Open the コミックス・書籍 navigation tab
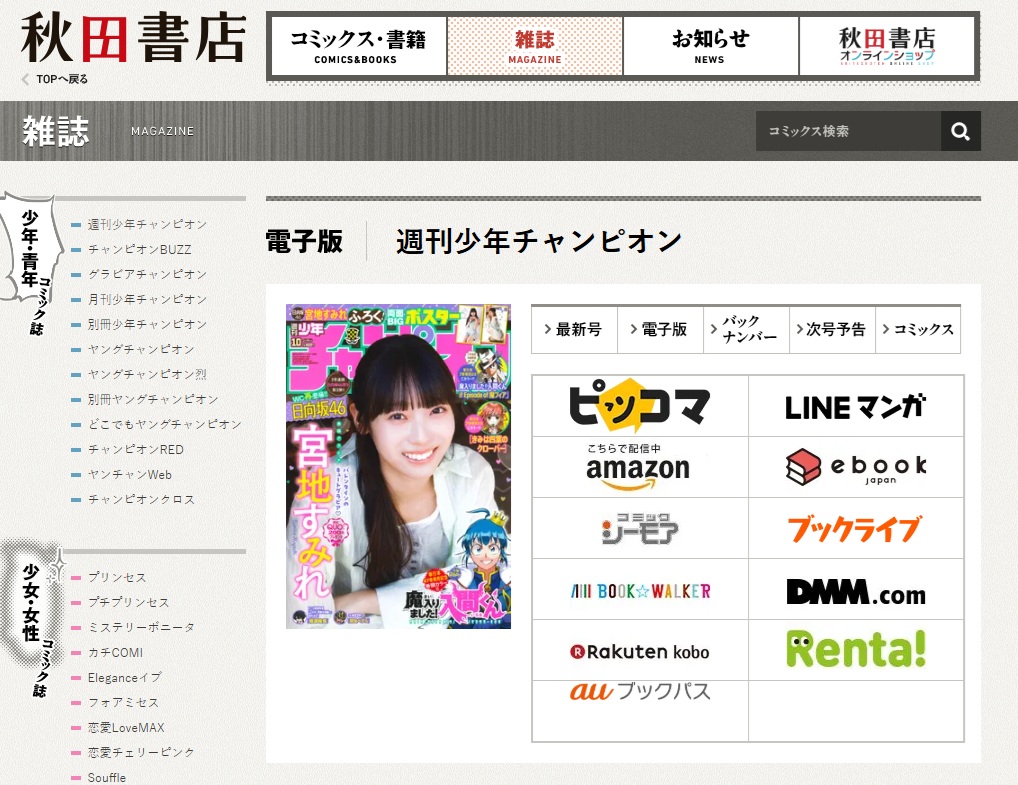The width and height of the screenshot is (1018, 785). pos(358,46)
